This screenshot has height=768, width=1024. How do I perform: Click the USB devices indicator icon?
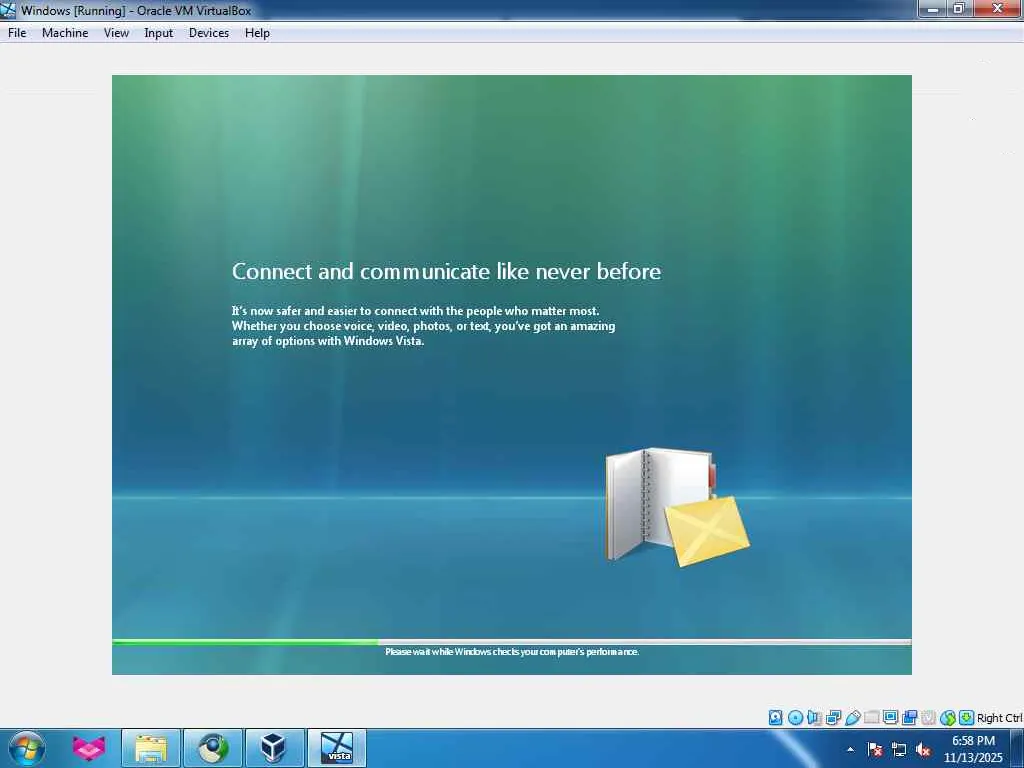pos(852,718)
